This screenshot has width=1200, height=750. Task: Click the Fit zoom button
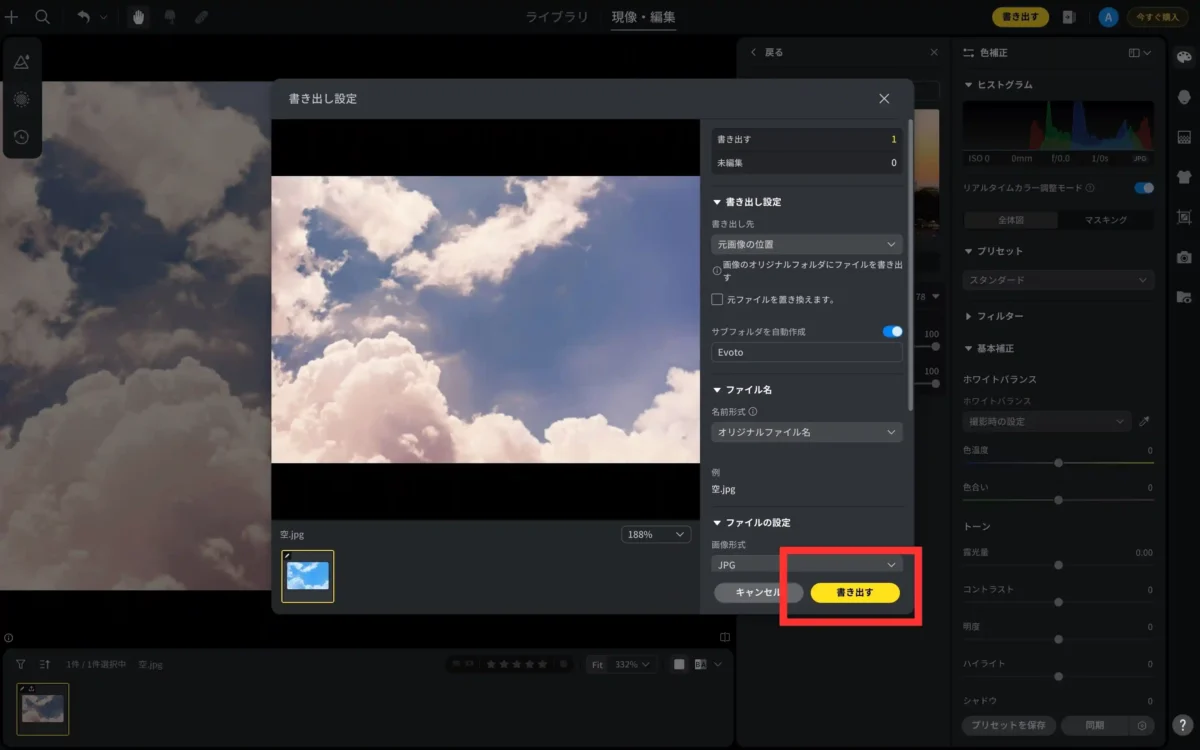click(x=597, y=664)
